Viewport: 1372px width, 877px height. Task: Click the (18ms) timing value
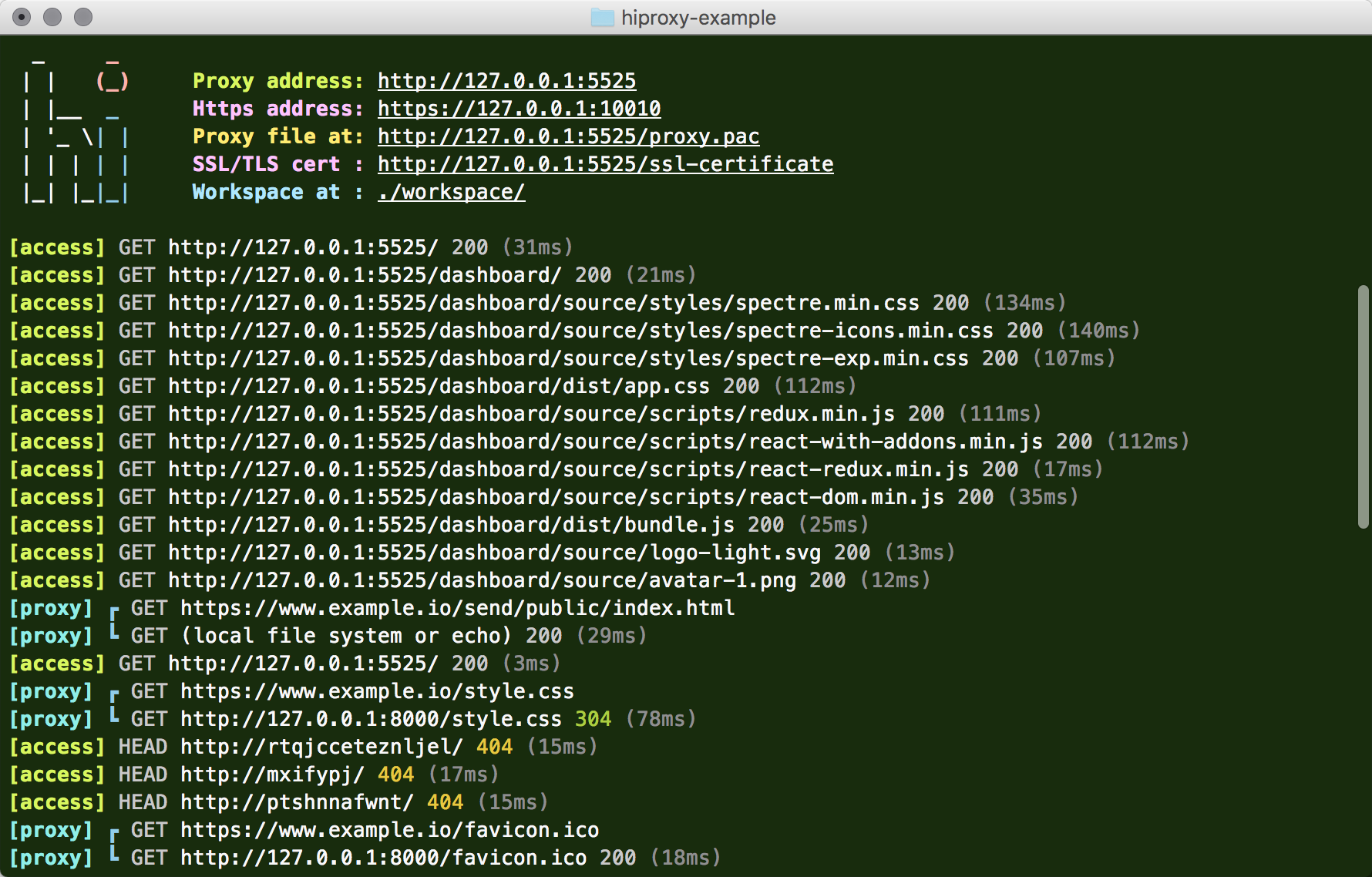click(686, 858)
